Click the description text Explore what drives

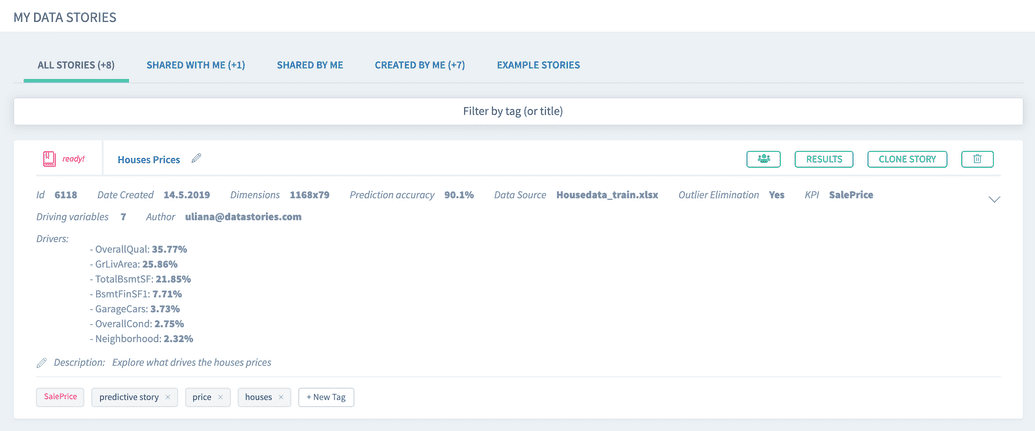pos(191,362)
